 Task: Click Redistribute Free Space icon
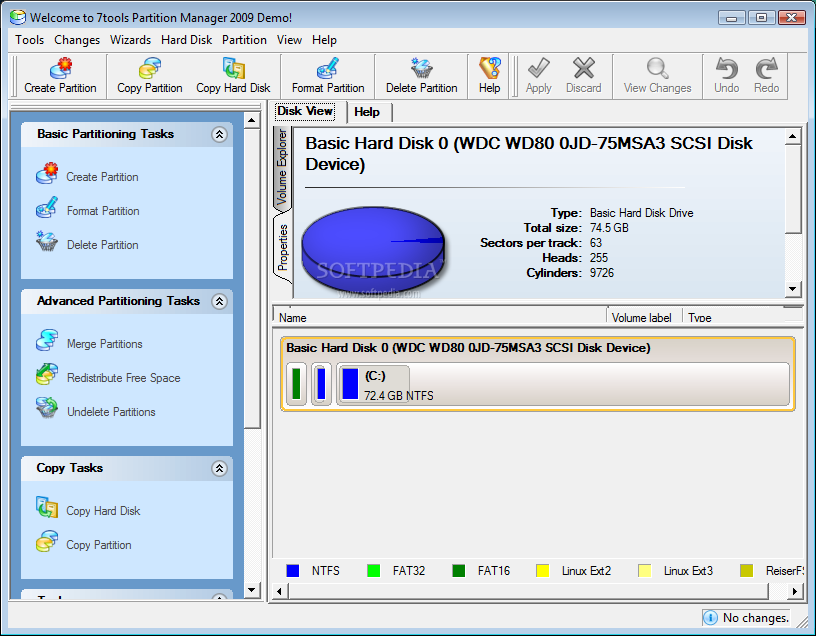tap(47, 374)
